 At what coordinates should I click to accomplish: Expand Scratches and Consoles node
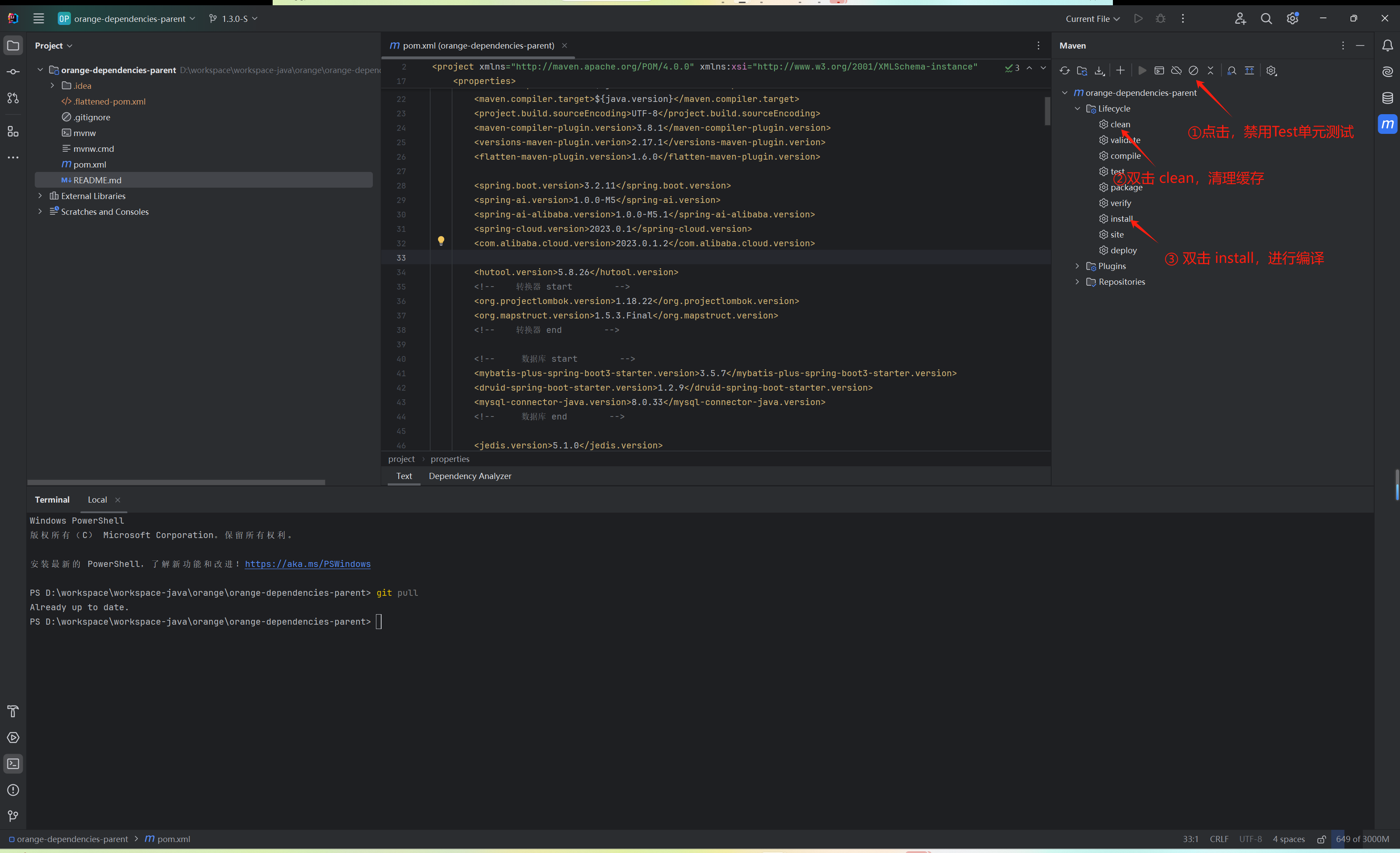[x=40, y=211]
